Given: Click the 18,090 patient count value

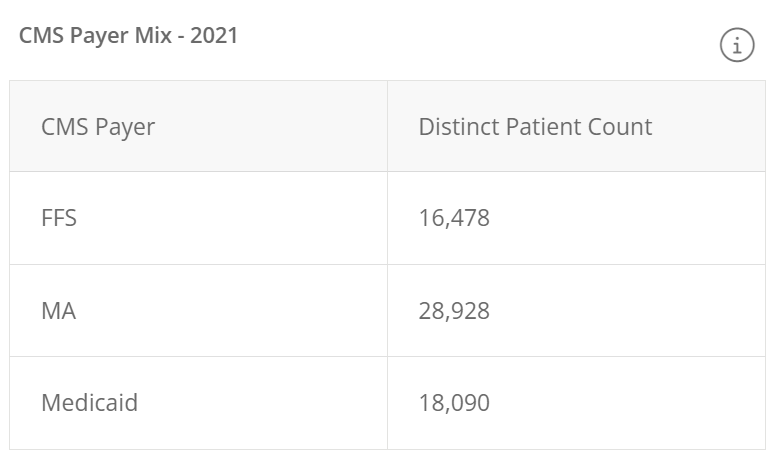Looking at the screenshot, I should [454, 403].
